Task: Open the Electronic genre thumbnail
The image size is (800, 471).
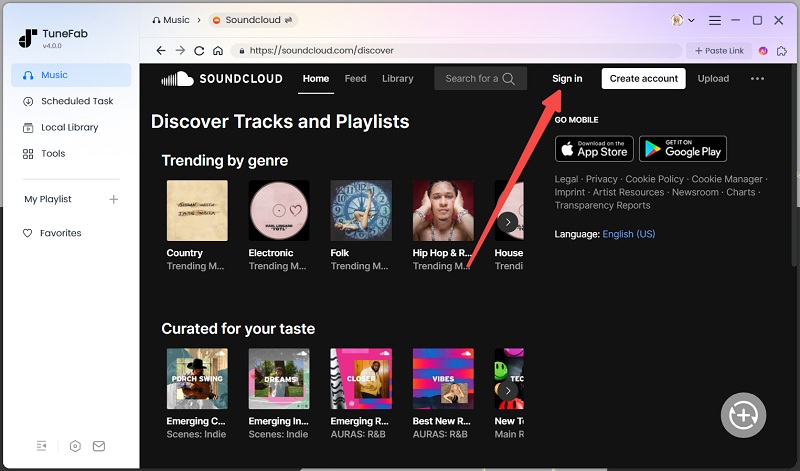Action: tap(278, 211)
